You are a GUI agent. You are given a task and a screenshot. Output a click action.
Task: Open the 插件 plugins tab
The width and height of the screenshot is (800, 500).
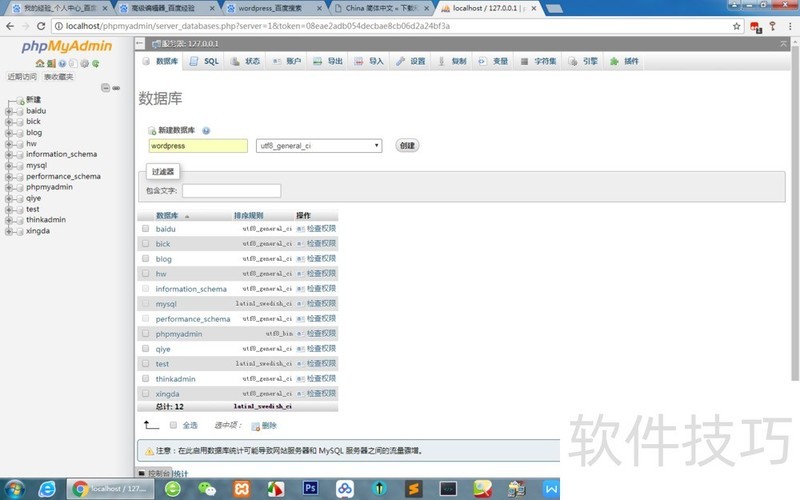[x=624, y=61]
